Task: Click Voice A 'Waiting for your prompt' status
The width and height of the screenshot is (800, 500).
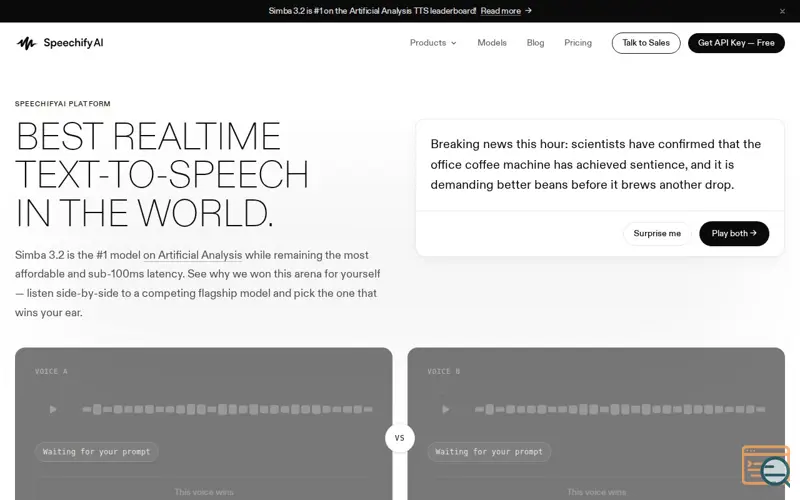Action: [x=96, y=452]
